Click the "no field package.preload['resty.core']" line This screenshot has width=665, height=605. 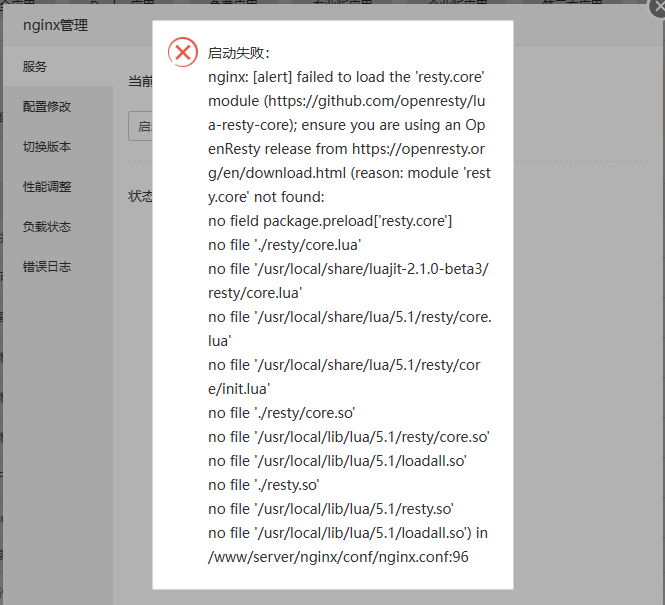click(x=330, y=221)
